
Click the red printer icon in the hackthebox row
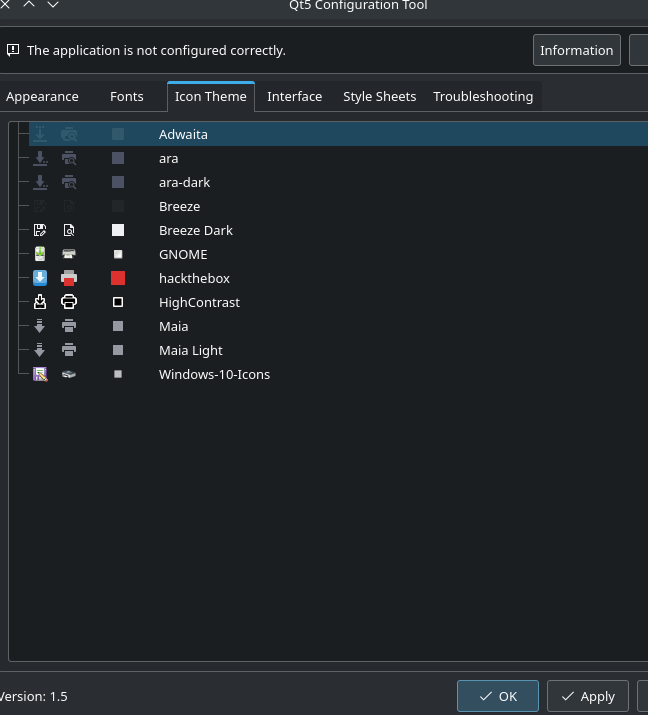coord(69,278)
